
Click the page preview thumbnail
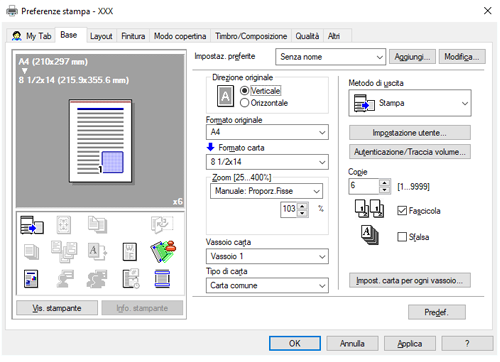point(100,141)
